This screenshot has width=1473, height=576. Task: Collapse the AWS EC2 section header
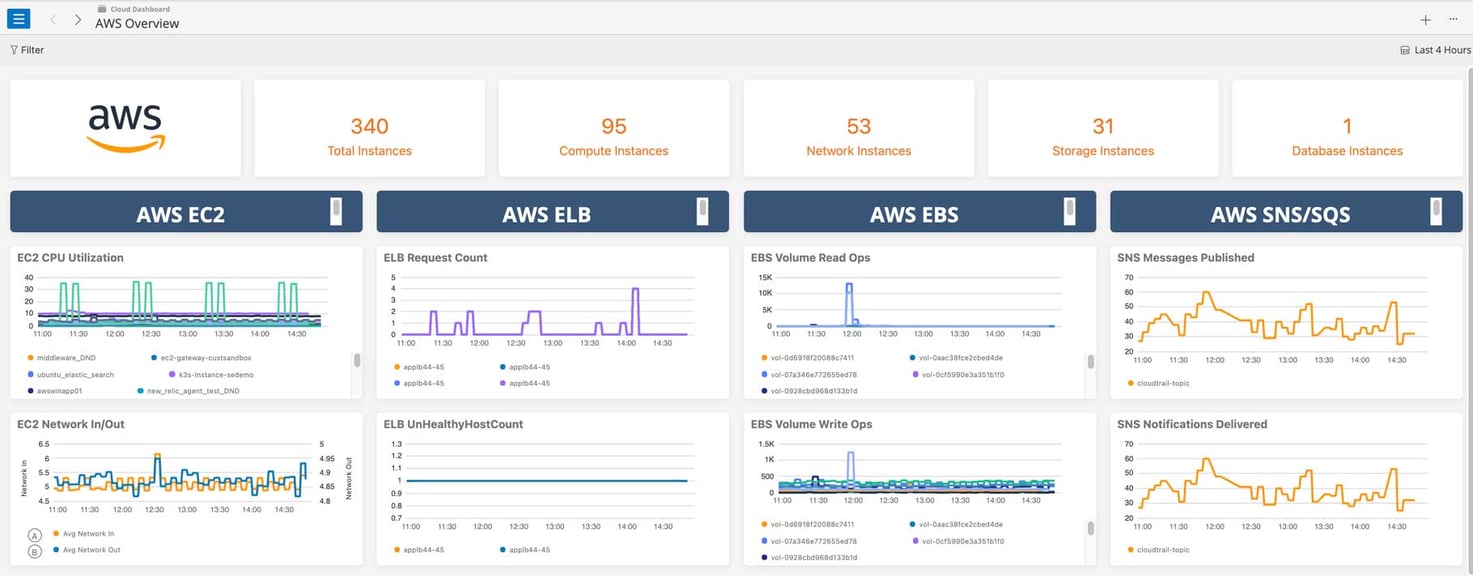pyautogui.click(x=186, y=212)
